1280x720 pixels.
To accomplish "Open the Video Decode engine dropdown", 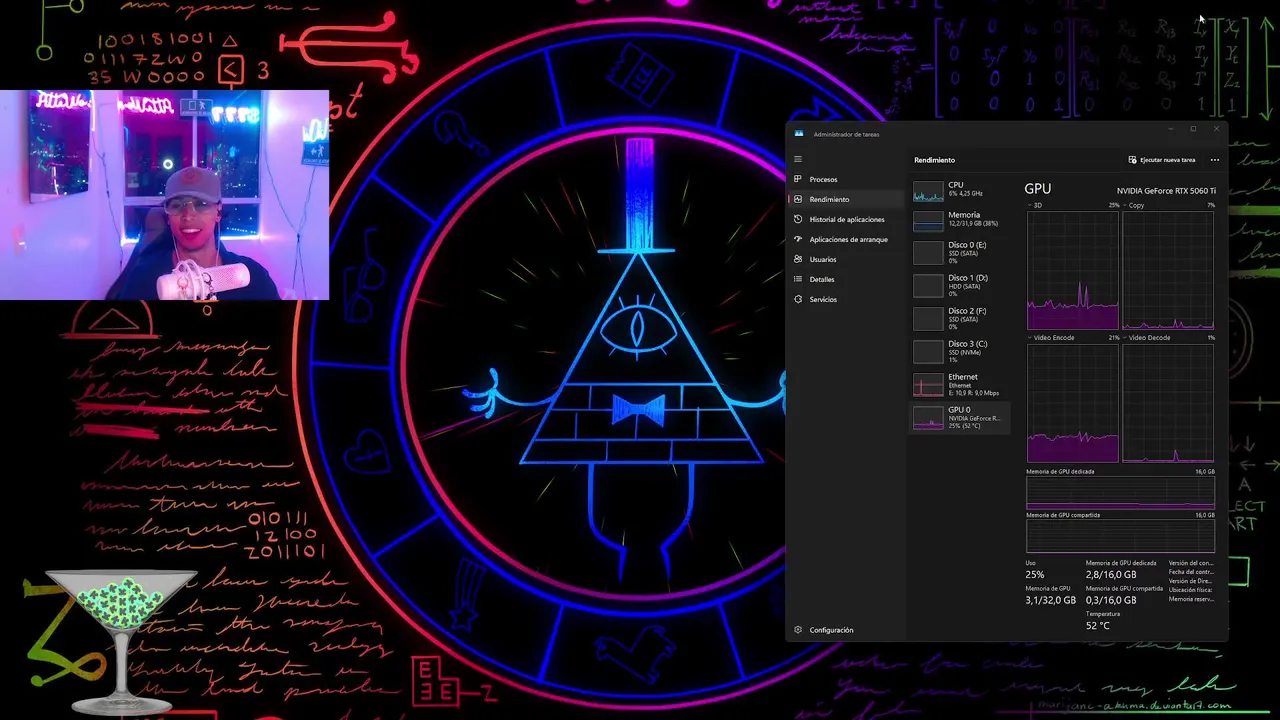I will [x=1125, y=338].
